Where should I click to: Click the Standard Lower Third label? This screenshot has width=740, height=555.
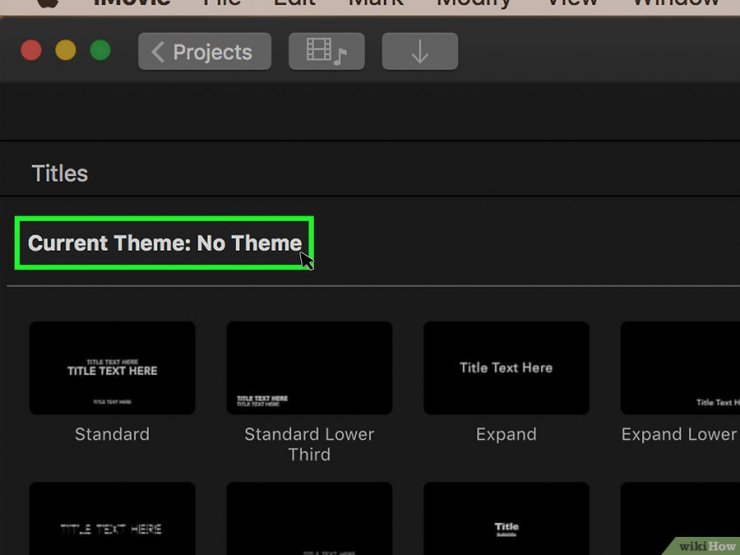309,444
